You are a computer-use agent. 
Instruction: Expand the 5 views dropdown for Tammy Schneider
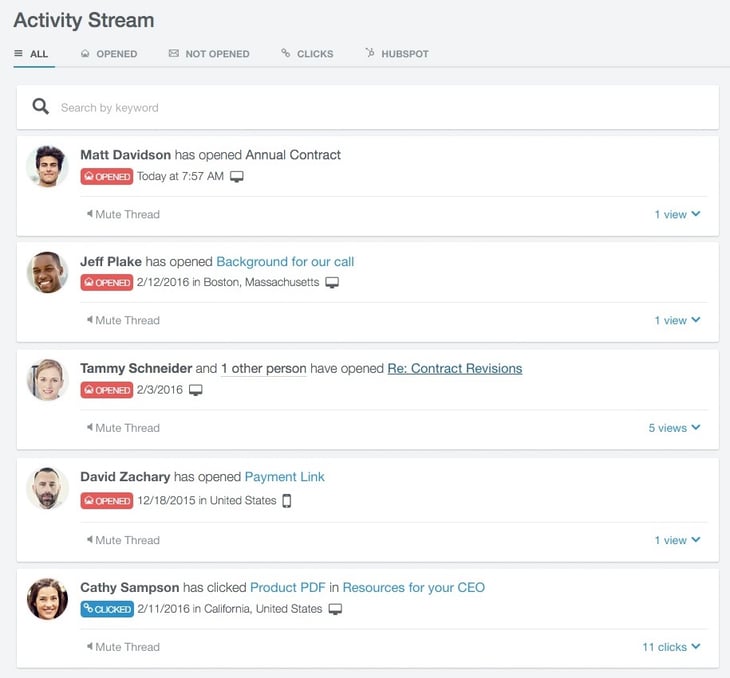674,428
